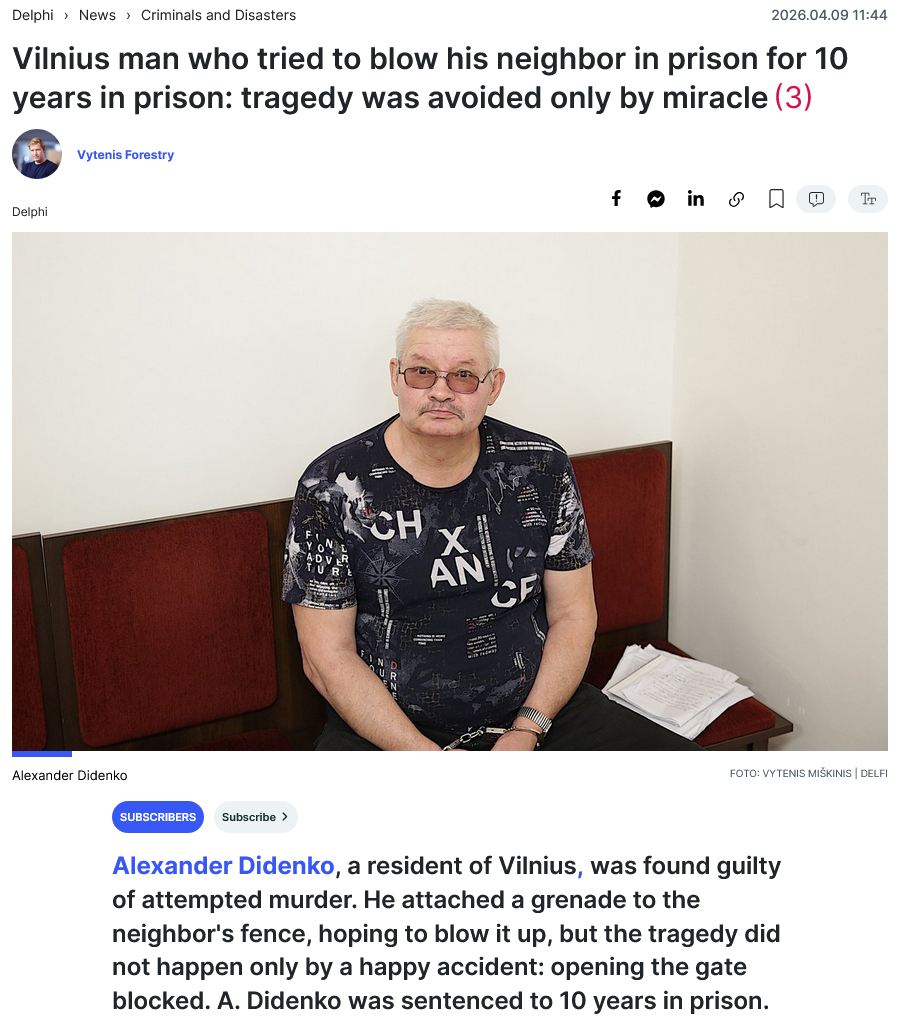The width and height of the screenshot is (900, 1017).
Task: Copy article link icon
Action: [x=736, y=199]
